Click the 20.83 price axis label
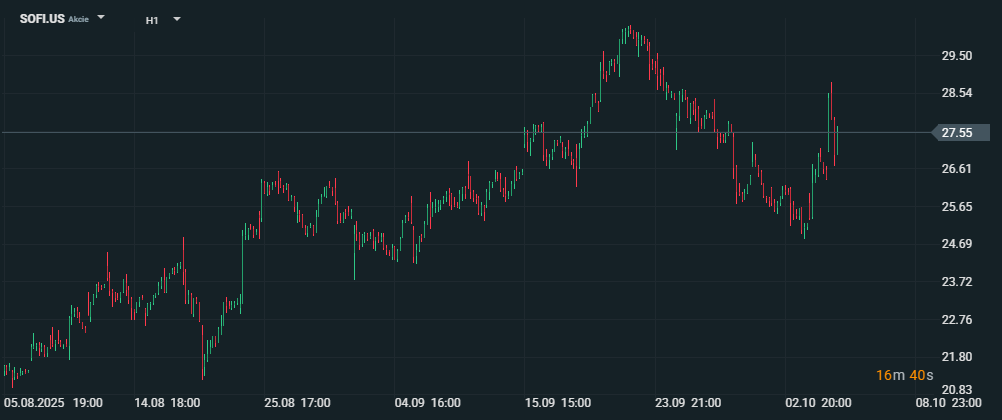This screenshot has width=1002, height=420. coord(957,389)
